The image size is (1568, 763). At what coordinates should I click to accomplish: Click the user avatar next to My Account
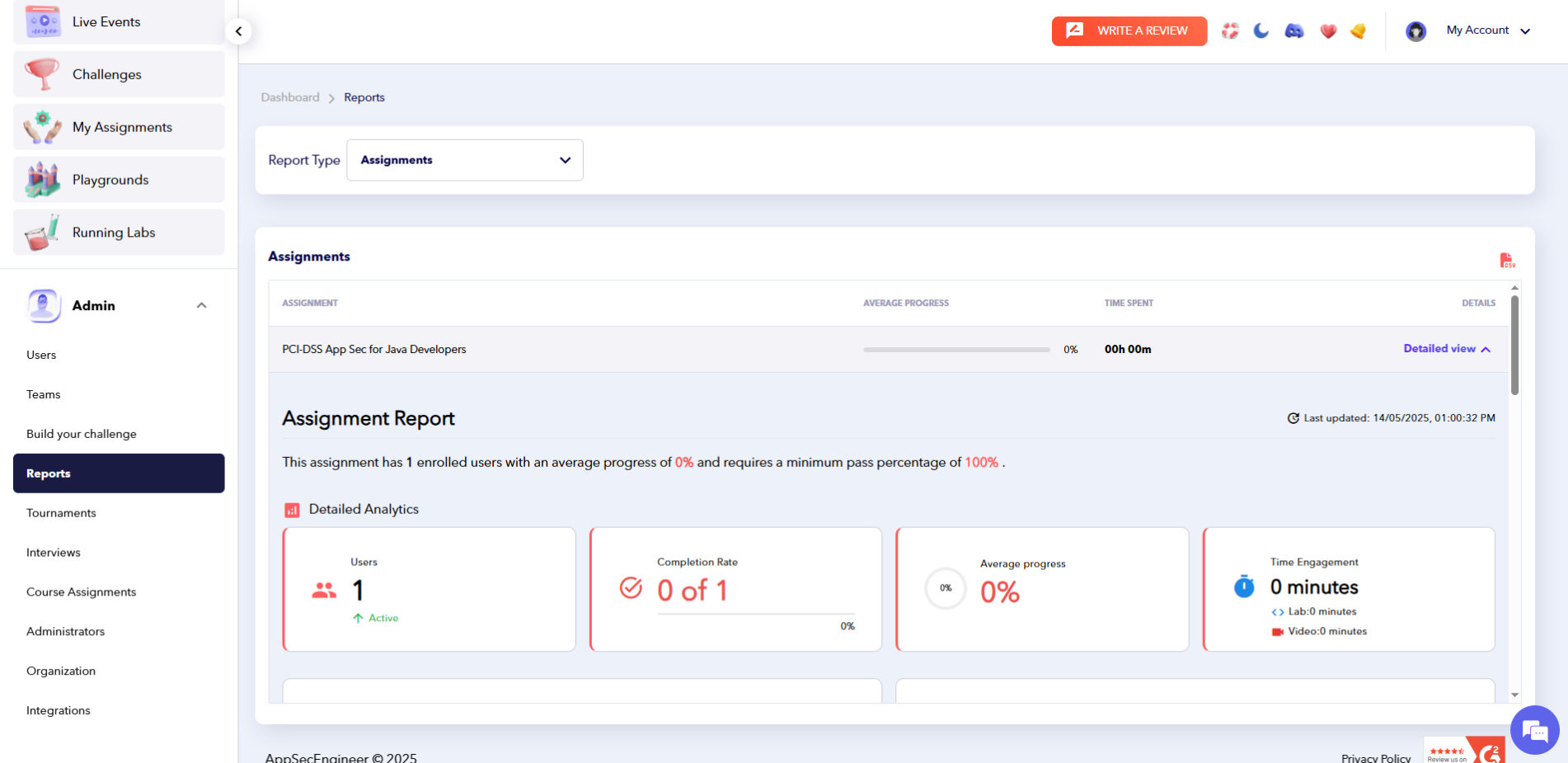[1415, 31]
